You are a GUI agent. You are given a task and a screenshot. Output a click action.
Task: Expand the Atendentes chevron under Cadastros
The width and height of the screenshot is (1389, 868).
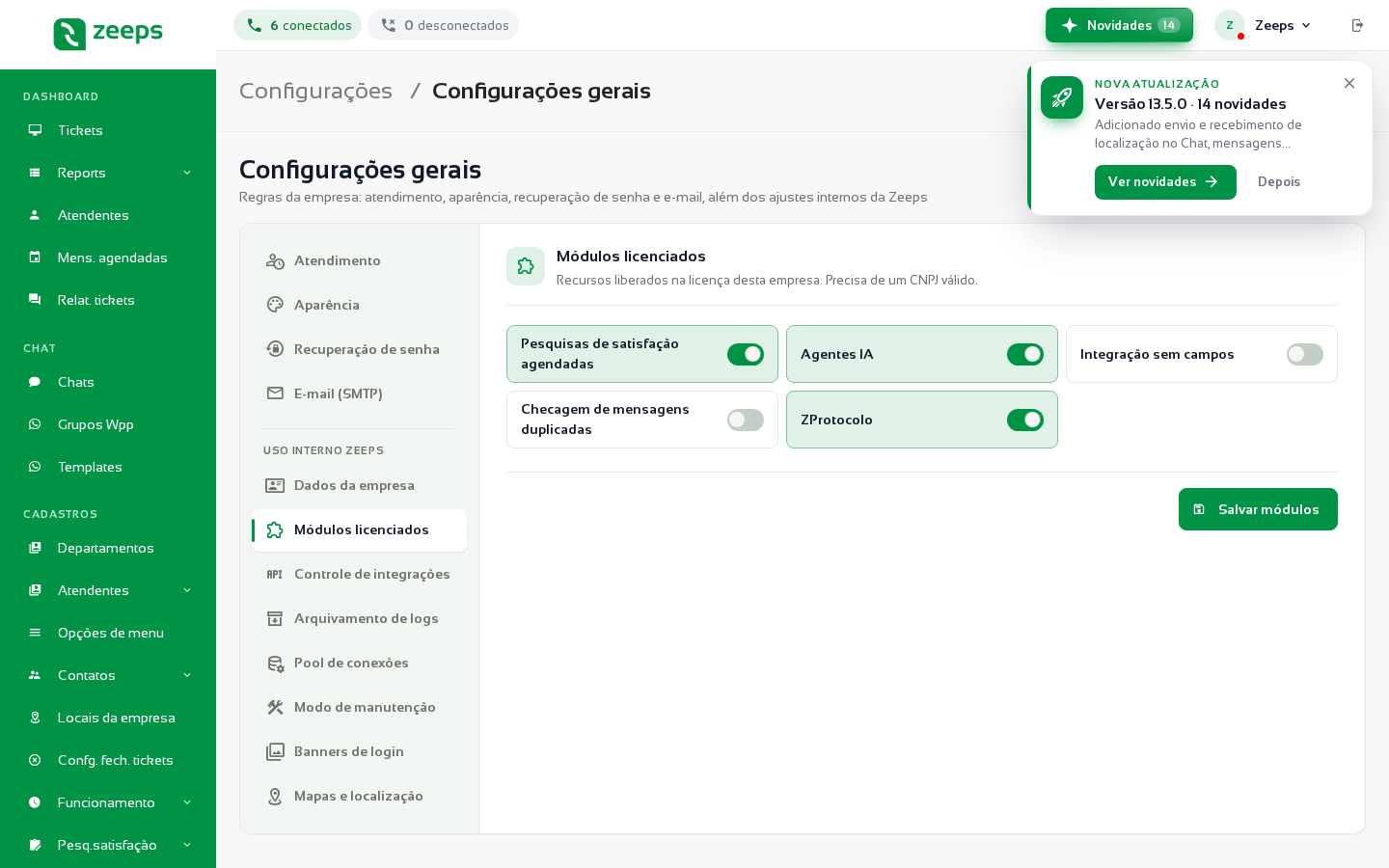tap(187, 590)
